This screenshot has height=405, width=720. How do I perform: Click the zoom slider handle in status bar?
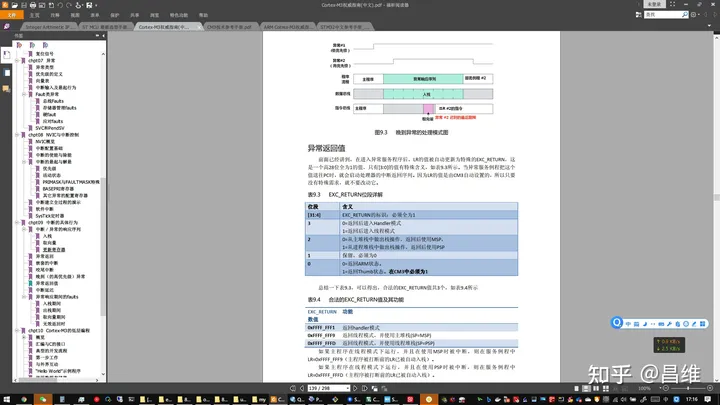(x=688, y=388)
